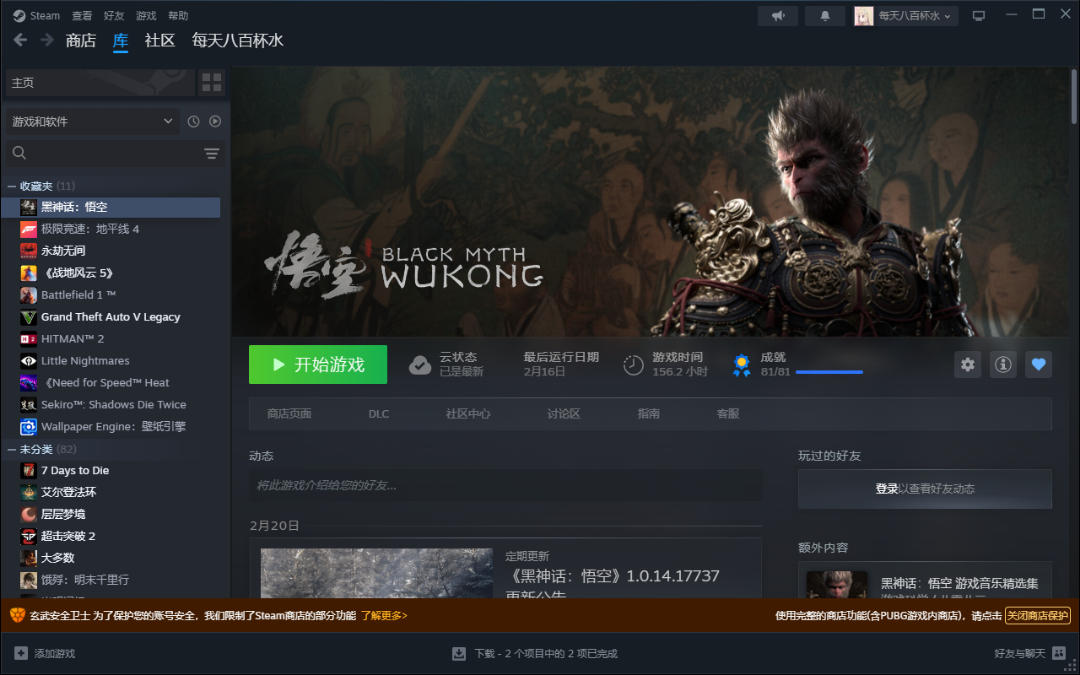Click 了解更多 in the security banner

point(384,615)
